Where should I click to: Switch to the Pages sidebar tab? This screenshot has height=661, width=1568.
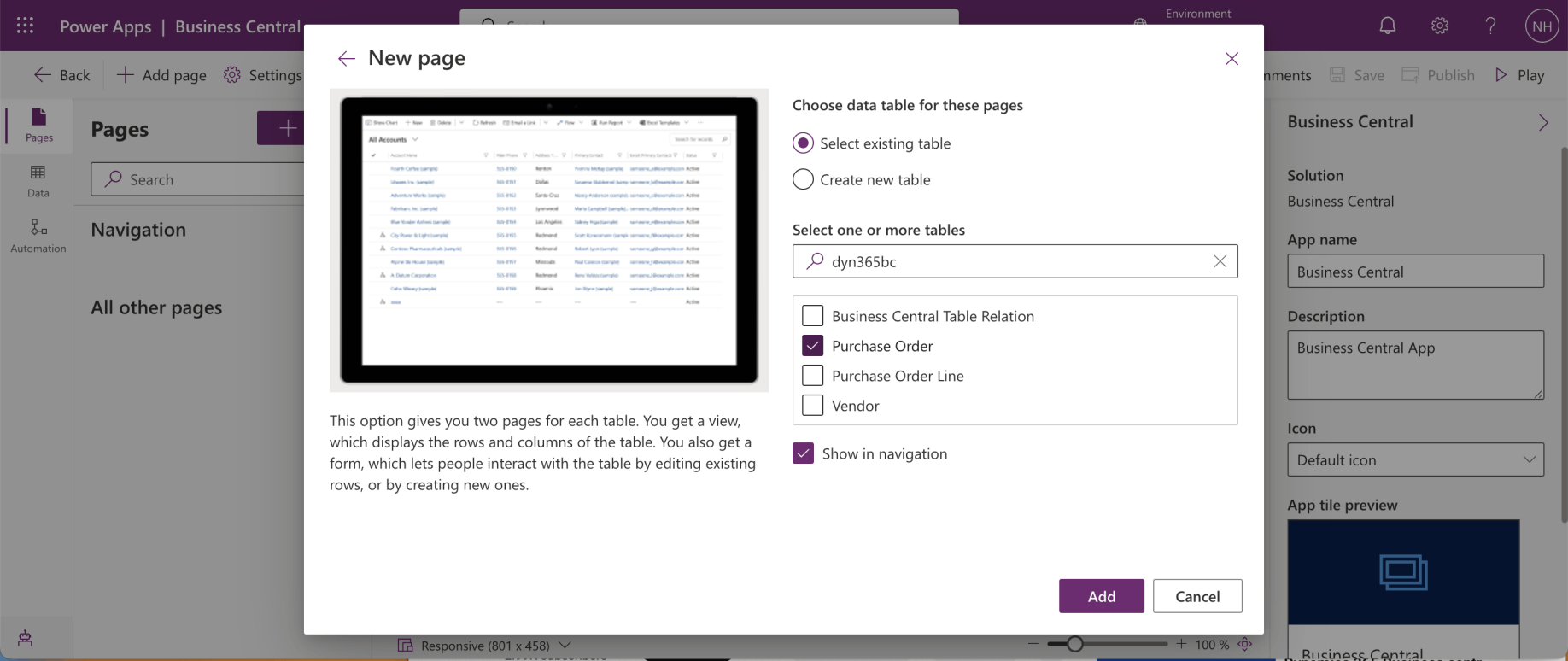coord(38,125)
